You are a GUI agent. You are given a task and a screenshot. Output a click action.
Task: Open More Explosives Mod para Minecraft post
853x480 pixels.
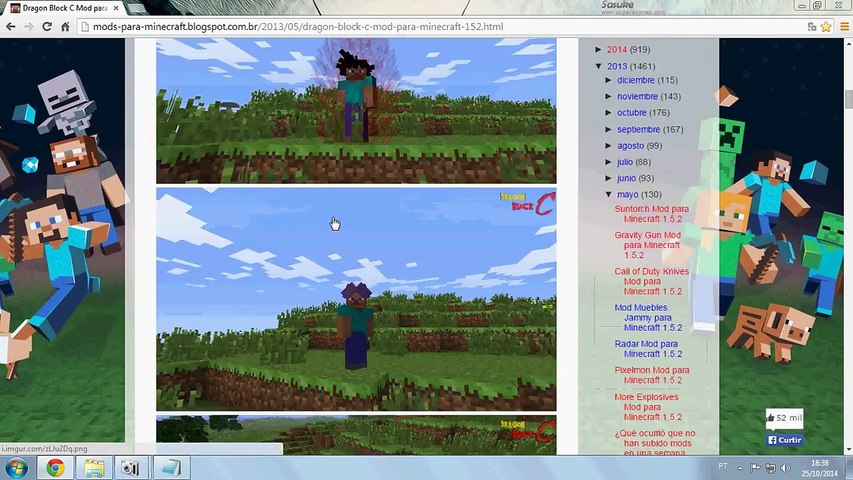(648, 407)
